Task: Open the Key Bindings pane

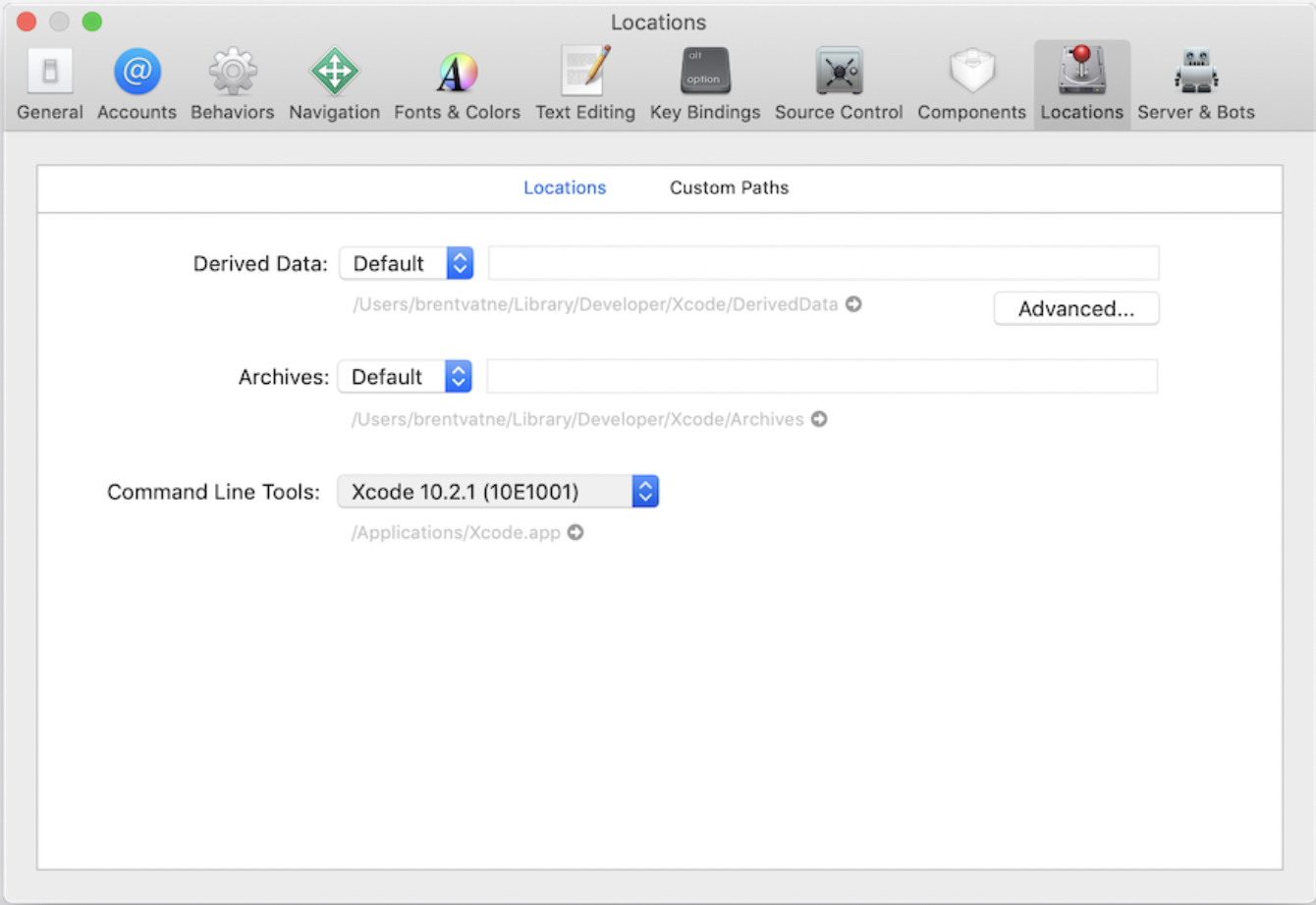Action: 704,84
